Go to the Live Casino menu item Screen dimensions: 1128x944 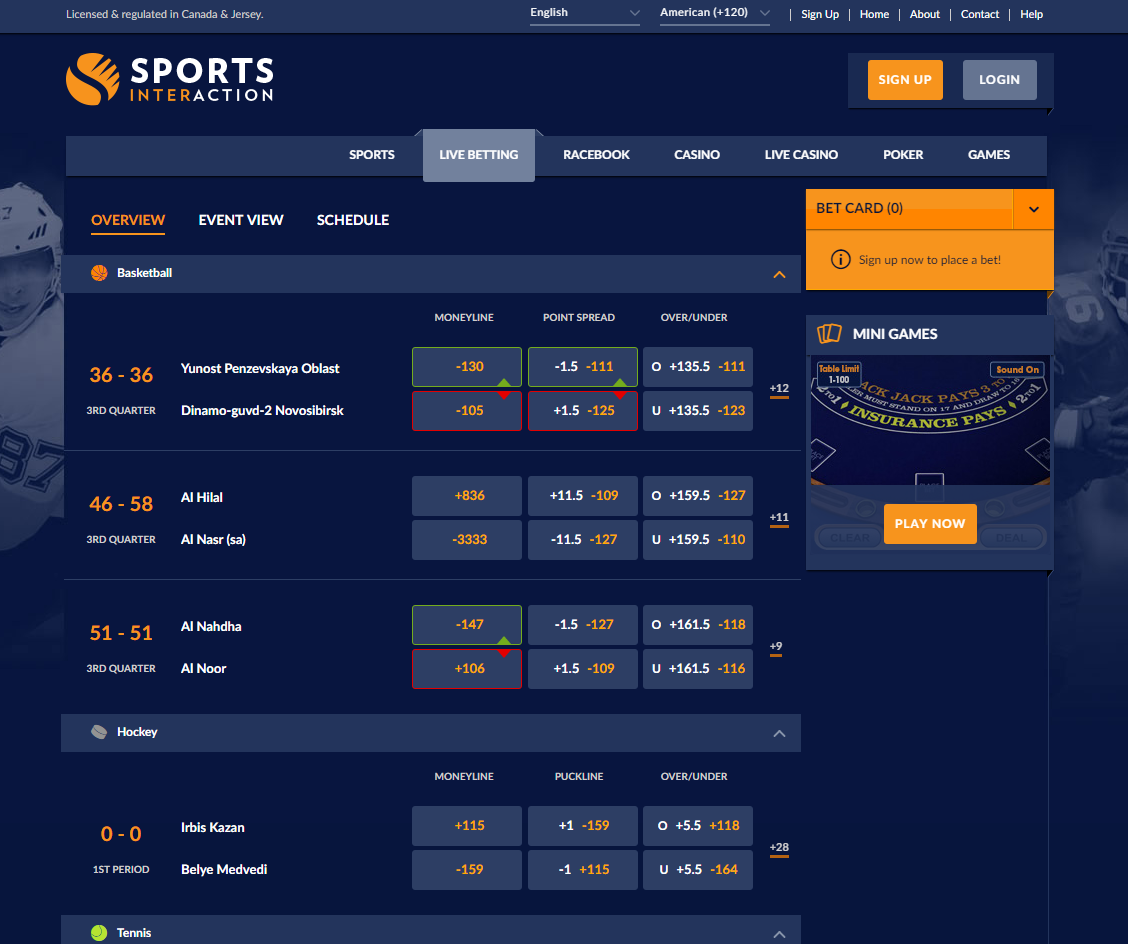coord(801,155)
